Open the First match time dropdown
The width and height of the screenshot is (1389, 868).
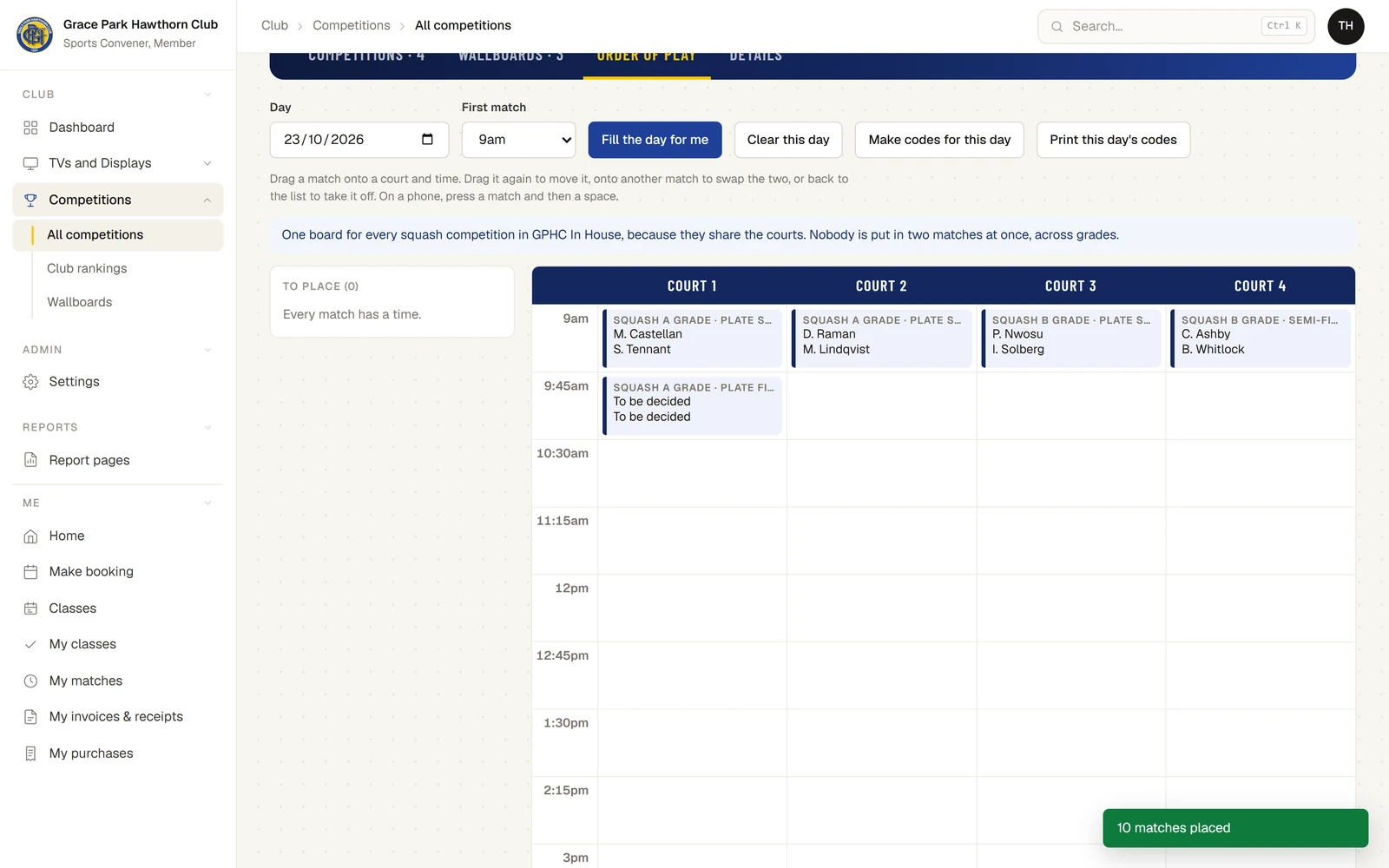[519, 140]
